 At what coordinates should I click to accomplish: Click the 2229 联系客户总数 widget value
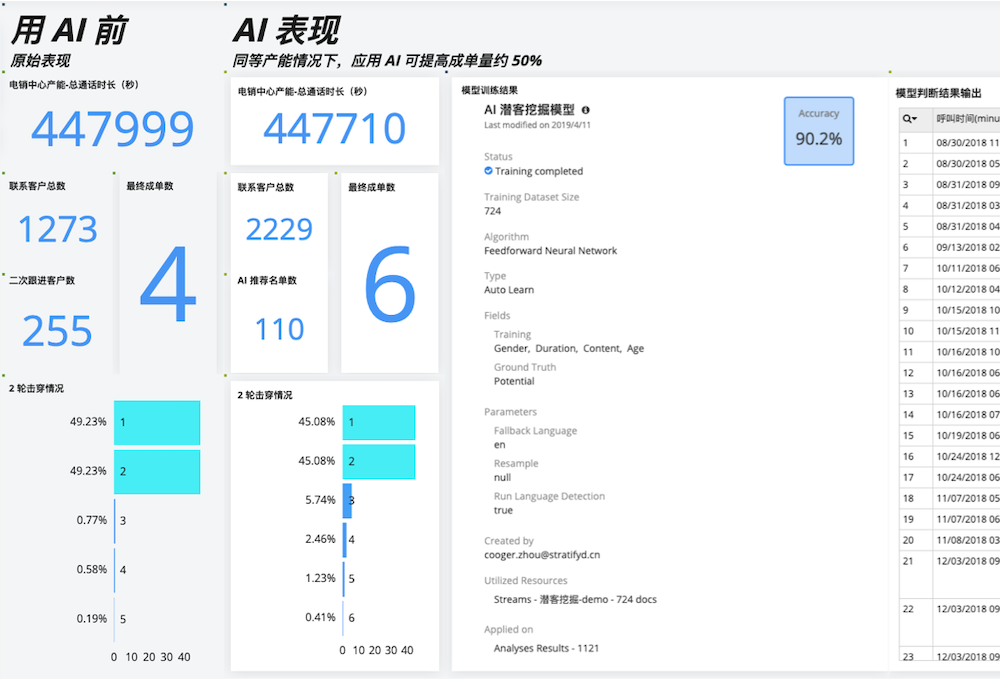(279, 229)
